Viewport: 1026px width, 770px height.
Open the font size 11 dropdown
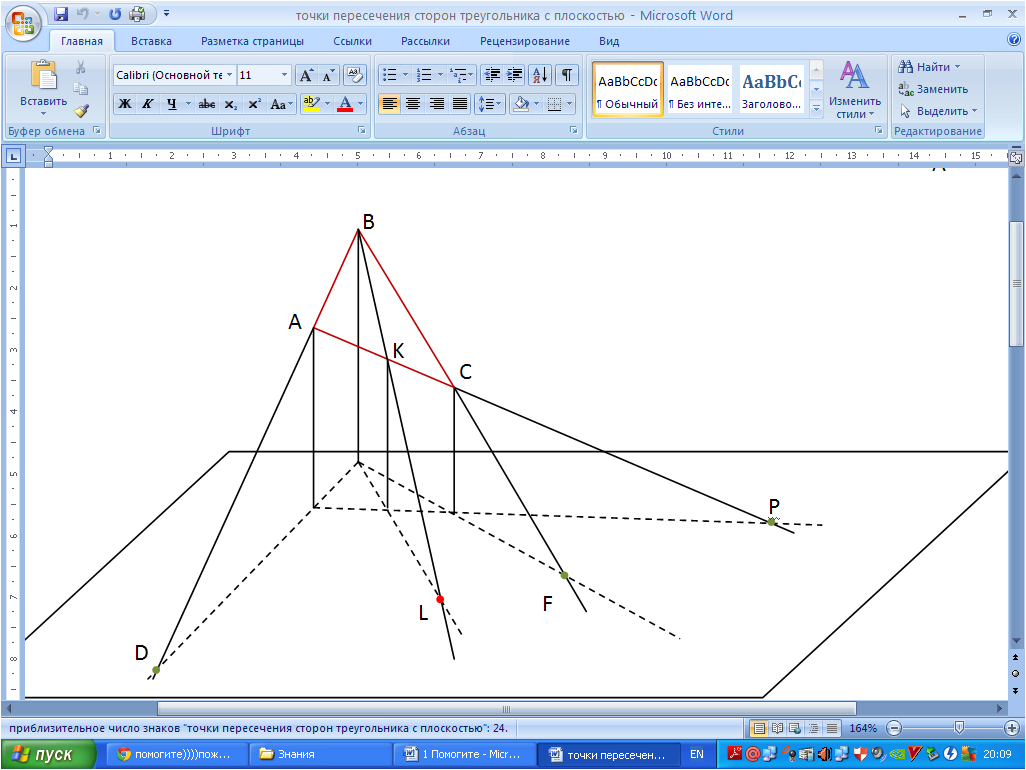point(284,75)
